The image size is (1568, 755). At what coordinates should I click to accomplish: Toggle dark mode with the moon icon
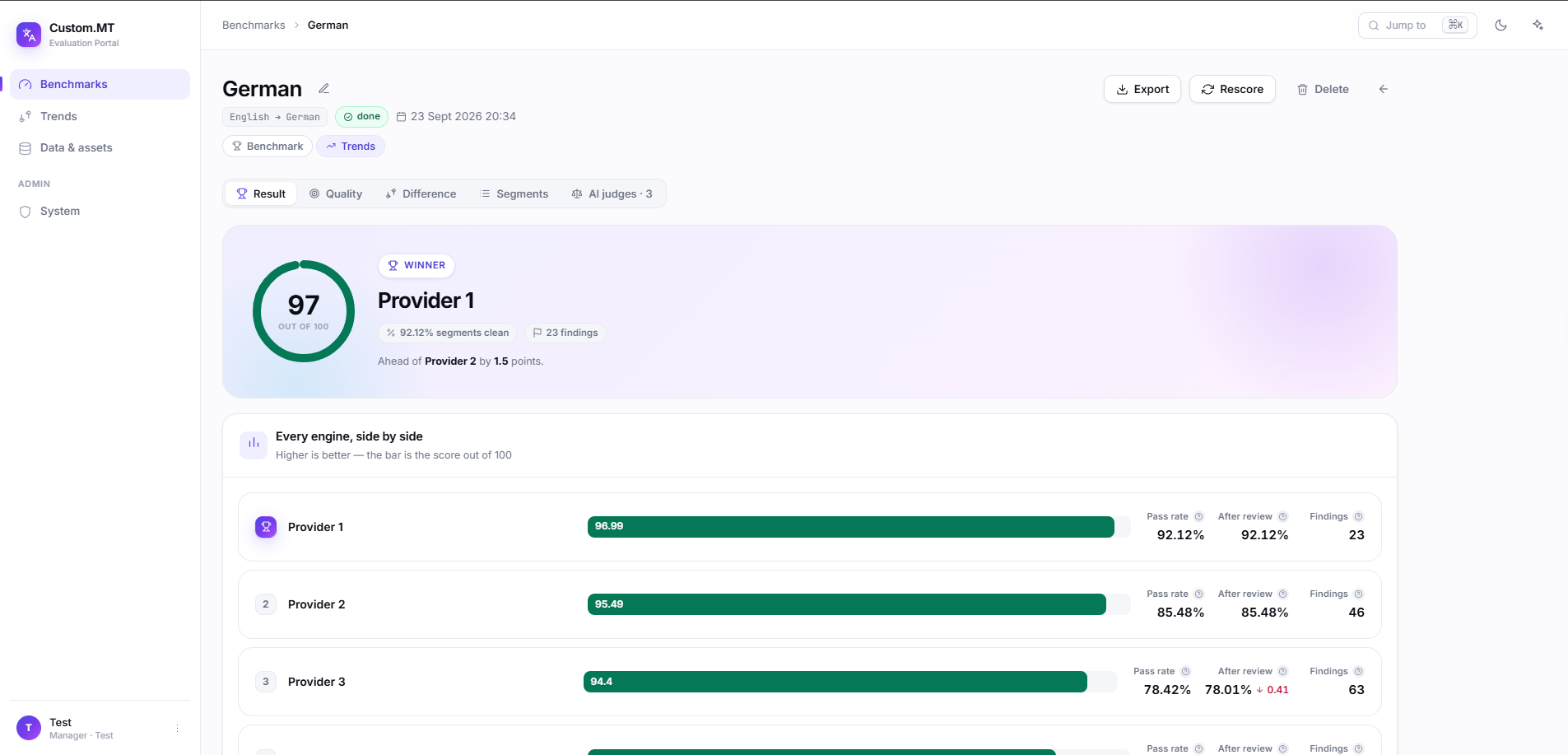1501,26
